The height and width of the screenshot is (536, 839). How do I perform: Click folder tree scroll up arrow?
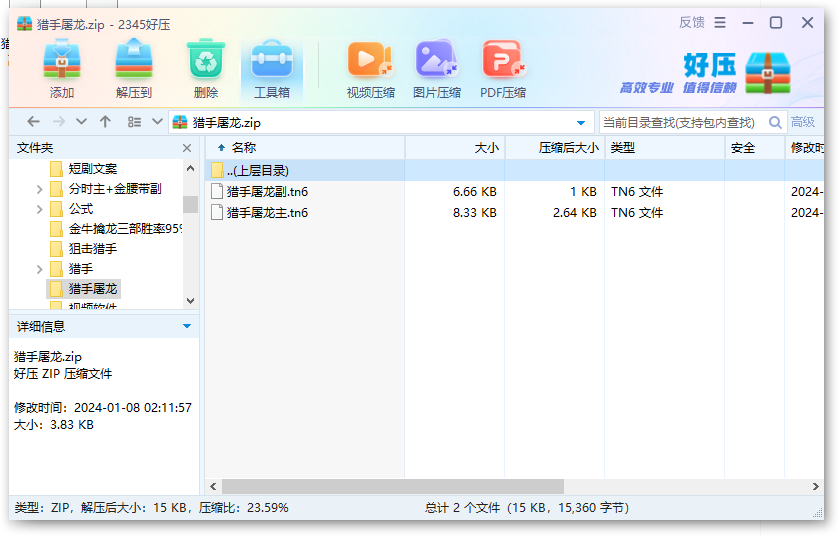click(x=190, y=168)
